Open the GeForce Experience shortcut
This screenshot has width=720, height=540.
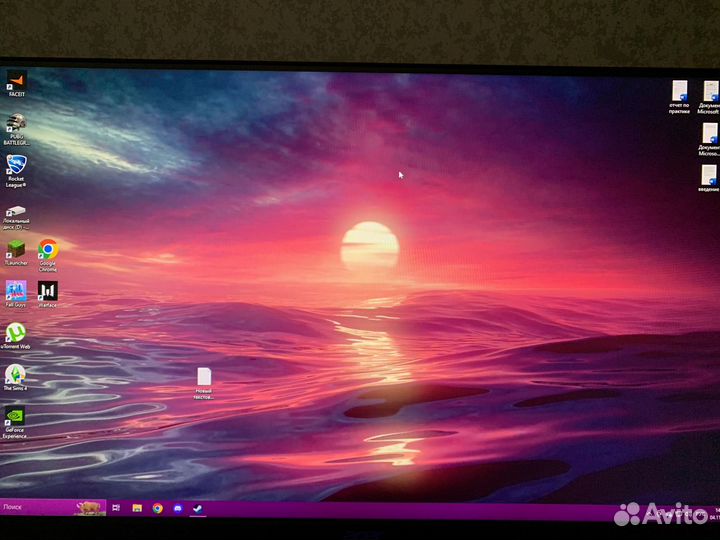click(x=15, y=422)
